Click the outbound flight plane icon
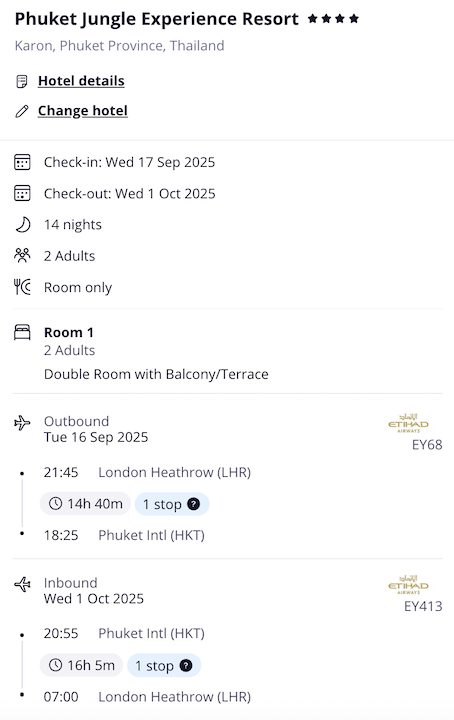This screenshot has height=720, width=454. (22, 422)
